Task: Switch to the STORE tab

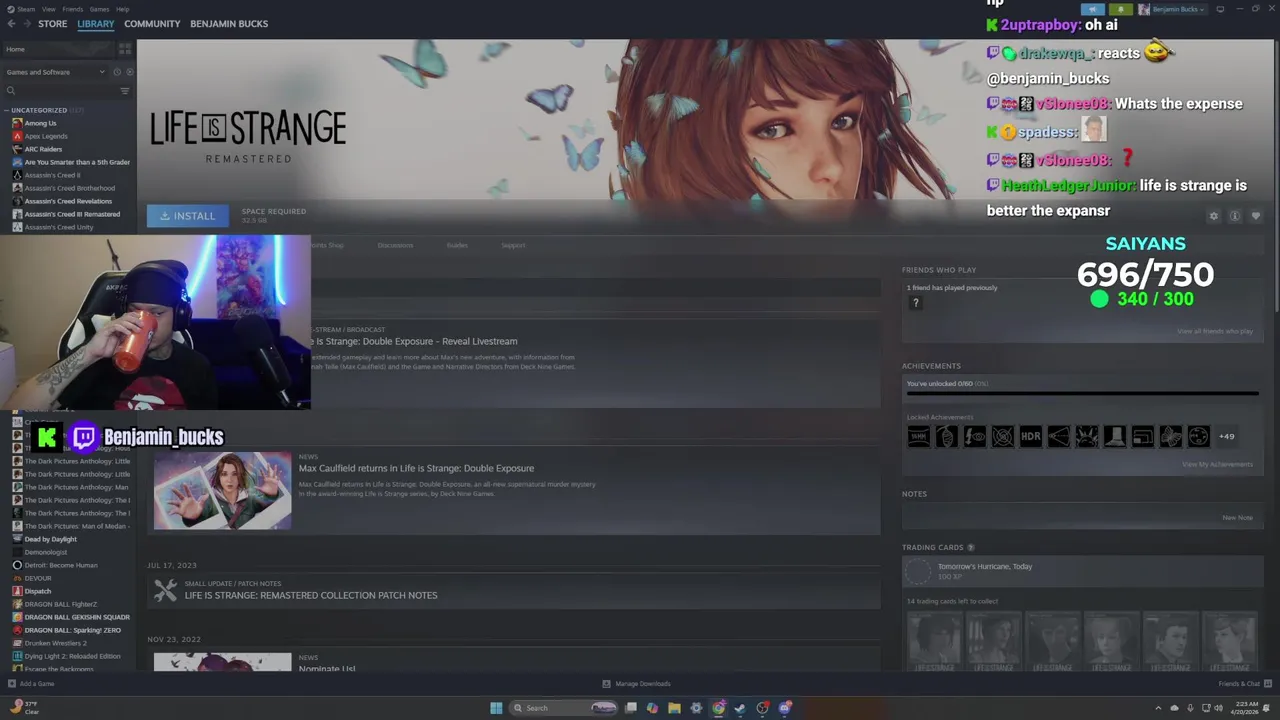Action: click(x=52, y=23)
